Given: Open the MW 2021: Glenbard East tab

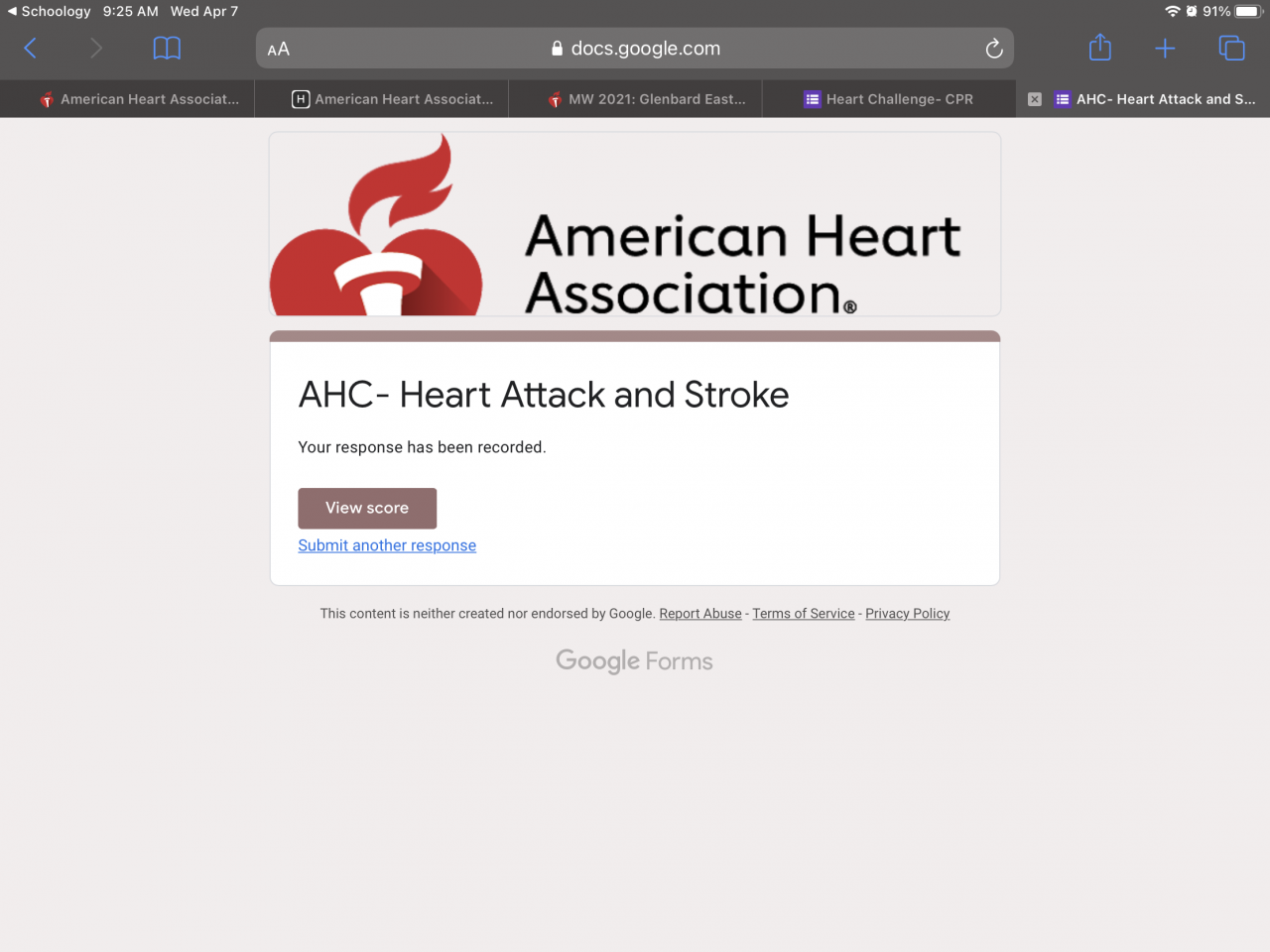Looking at the screenshot, I should pos(635,99).
